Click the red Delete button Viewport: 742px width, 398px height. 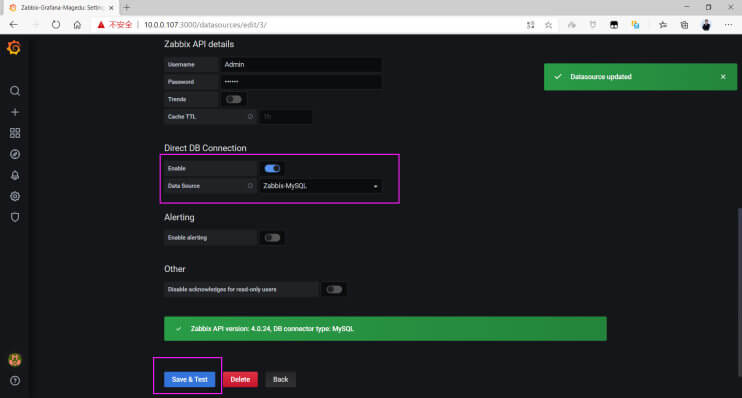tap(240, 379)
